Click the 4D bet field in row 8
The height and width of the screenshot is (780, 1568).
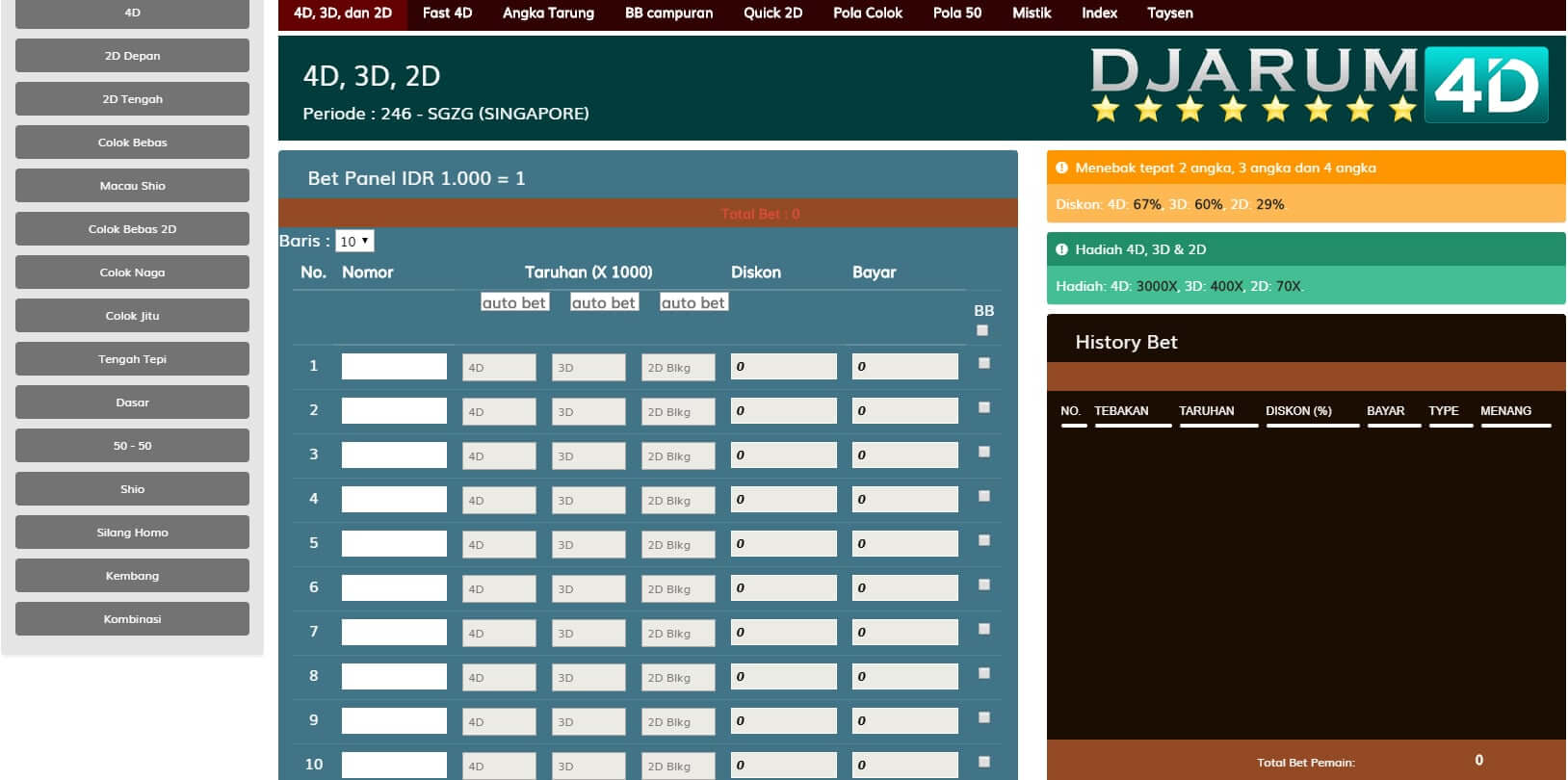(499, 678)
